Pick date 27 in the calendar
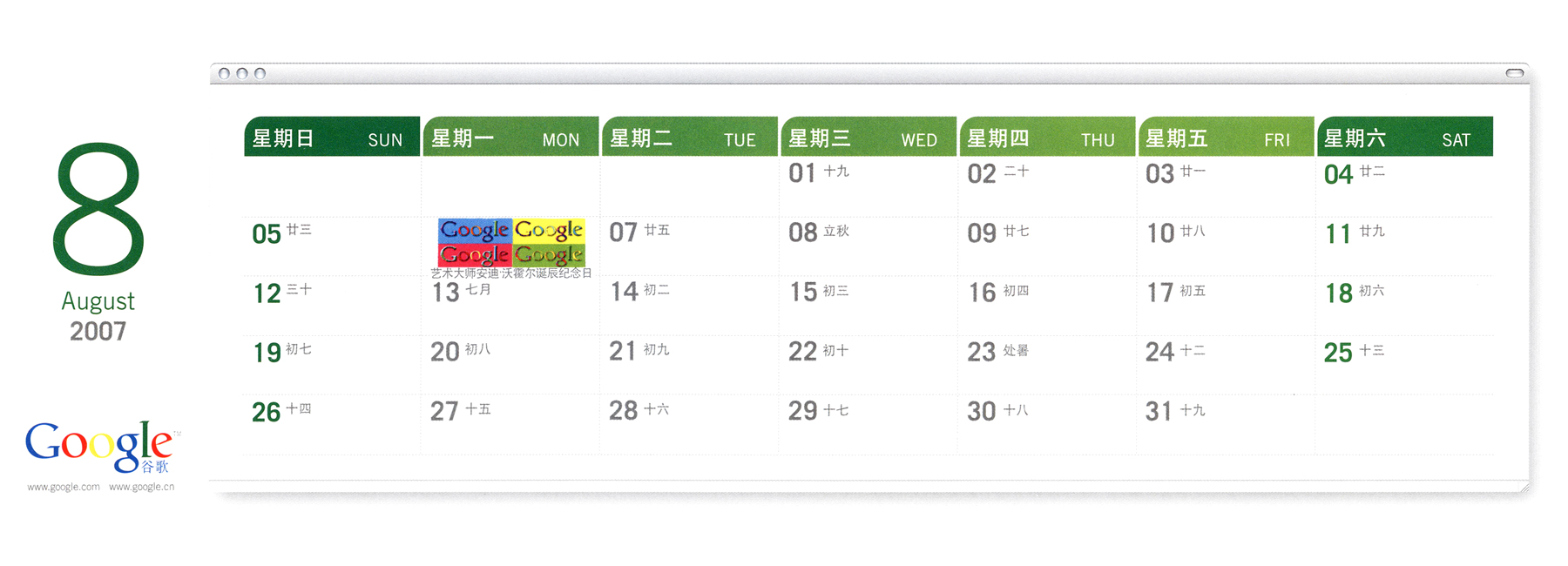This screenshot has width=1568, height=566. coord(444,411)
